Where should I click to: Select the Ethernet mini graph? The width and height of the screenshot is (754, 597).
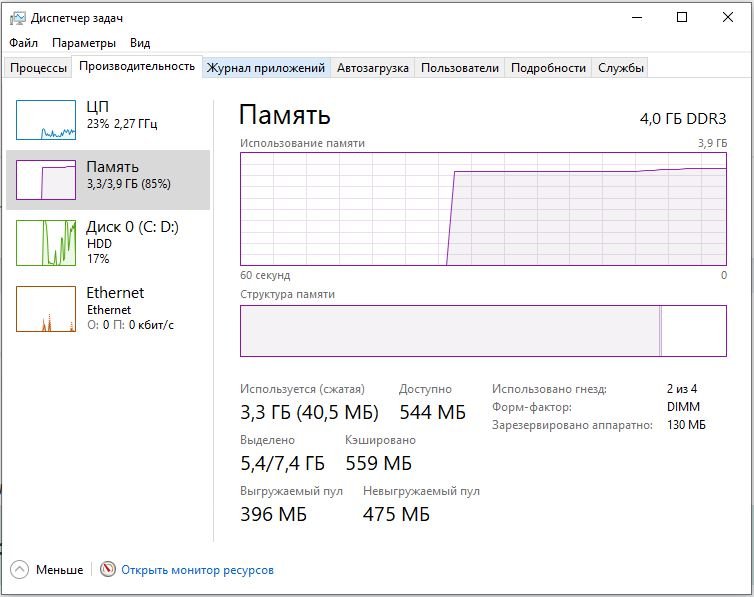[46, 308]
